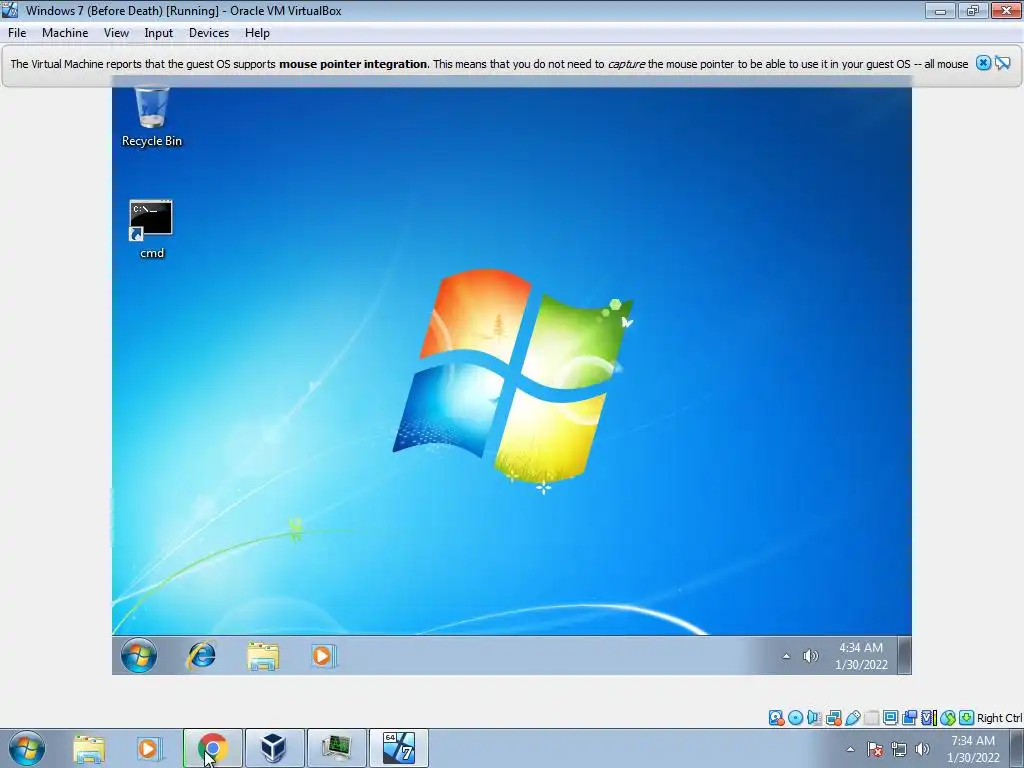The image size is (1024, 768).
Task: Switch to VirtualBox Manager cube icon
Action: (x=274, y=748)
